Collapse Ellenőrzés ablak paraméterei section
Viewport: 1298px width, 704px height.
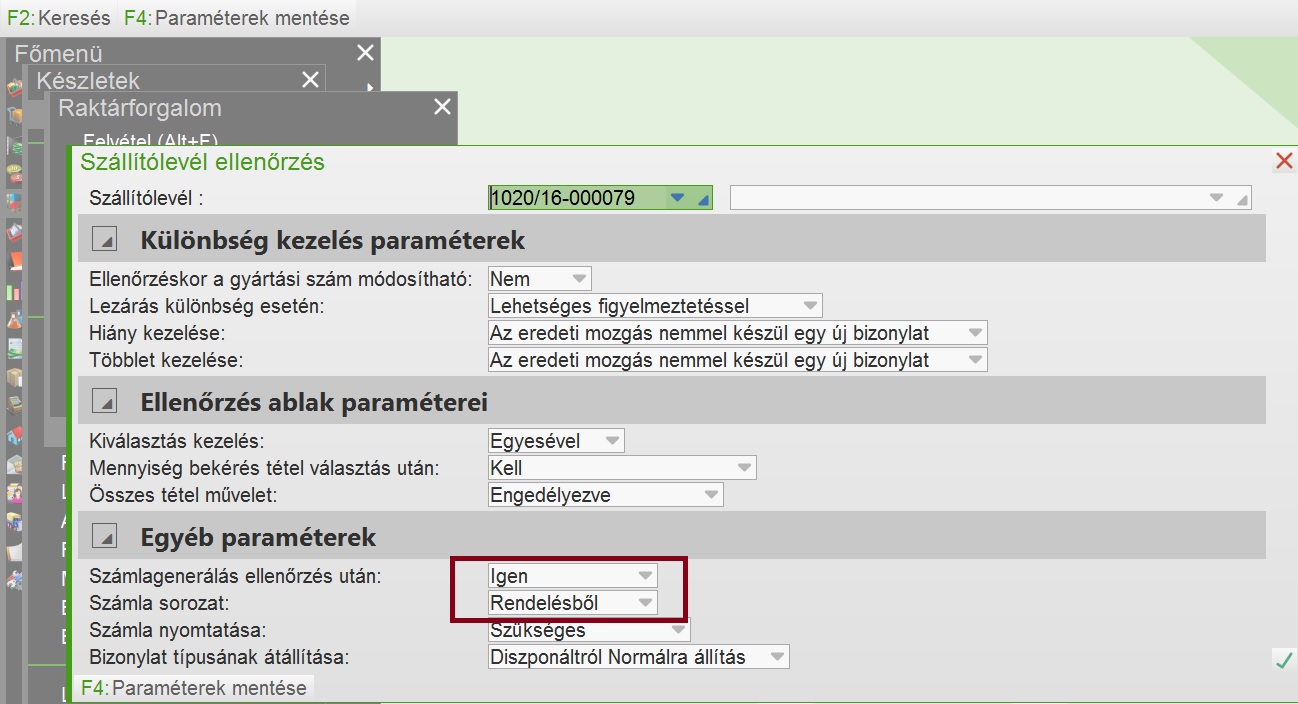pyautogui.click(x=105, y=402)
